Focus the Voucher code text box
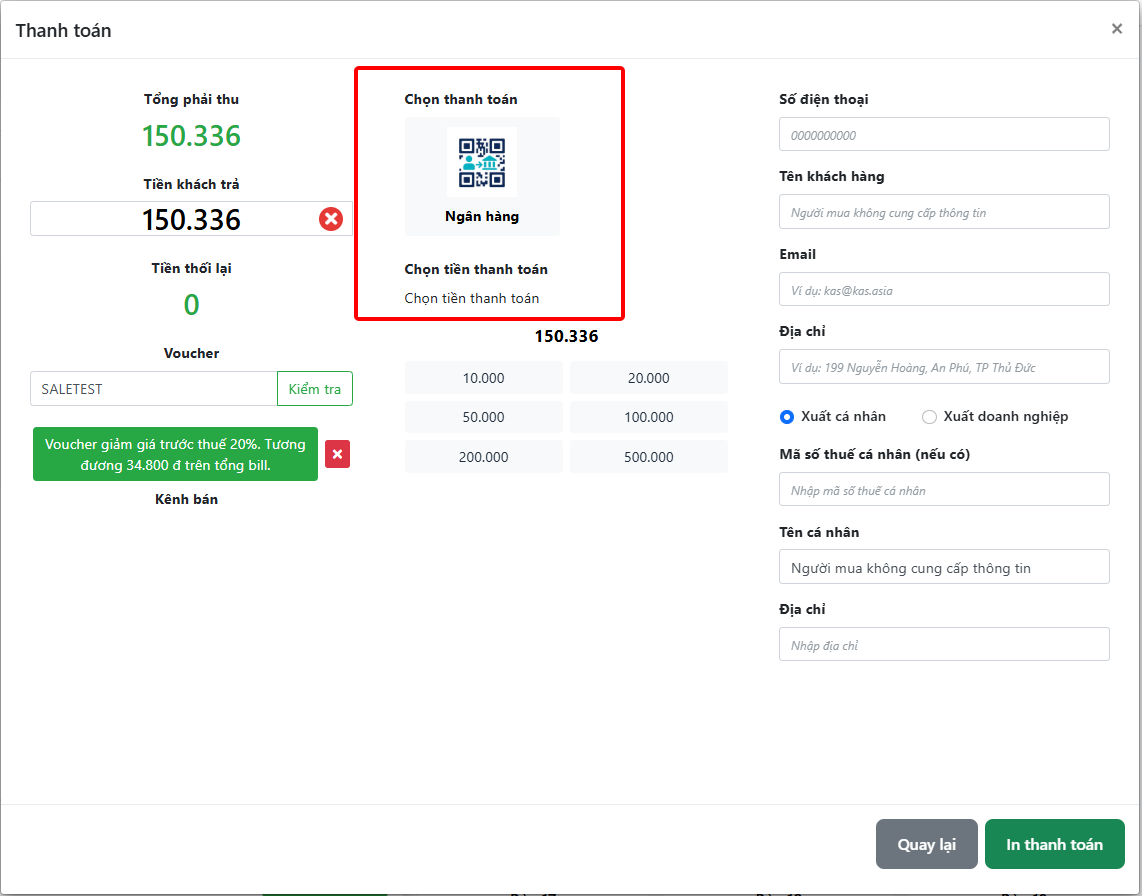 point(153,389)
